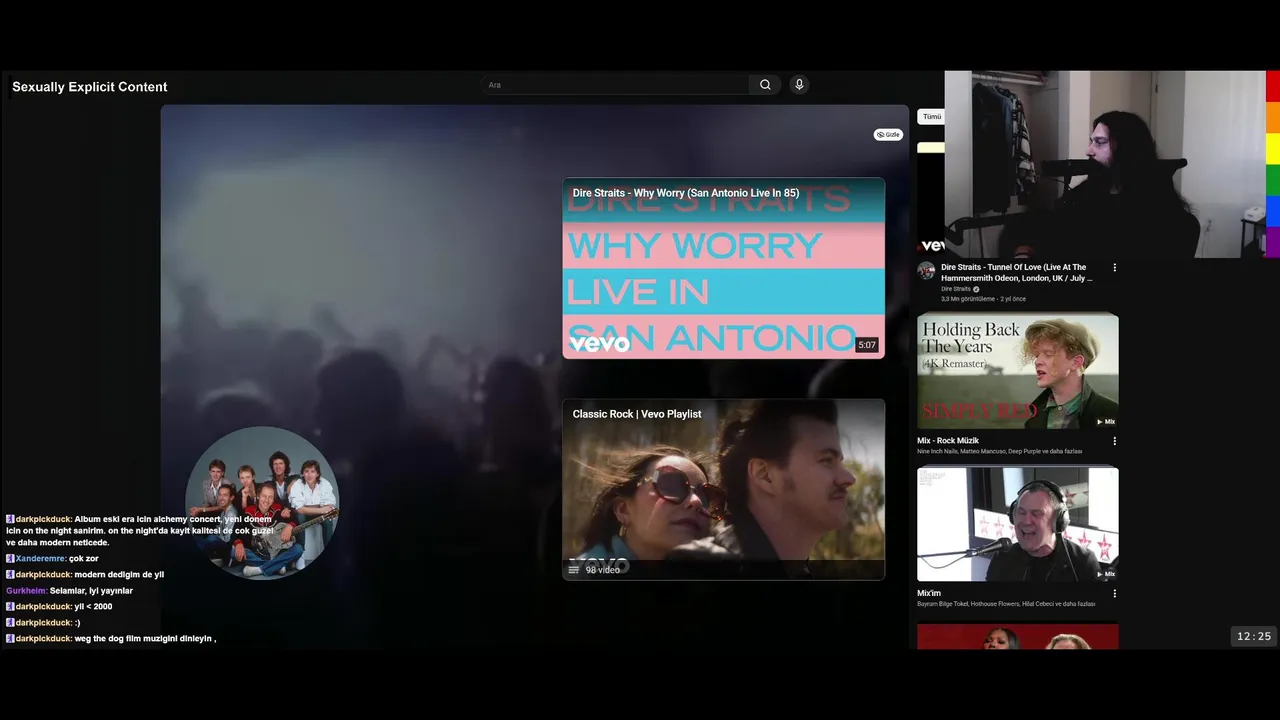Open 'Mix'im' title link
Viewport: 1280px width, 720px height.
(929, 593)
